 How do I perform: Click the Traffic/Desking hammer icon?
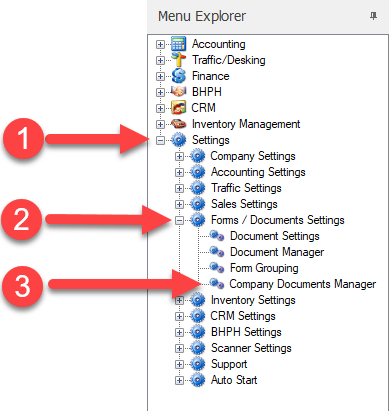coord(179,60)
